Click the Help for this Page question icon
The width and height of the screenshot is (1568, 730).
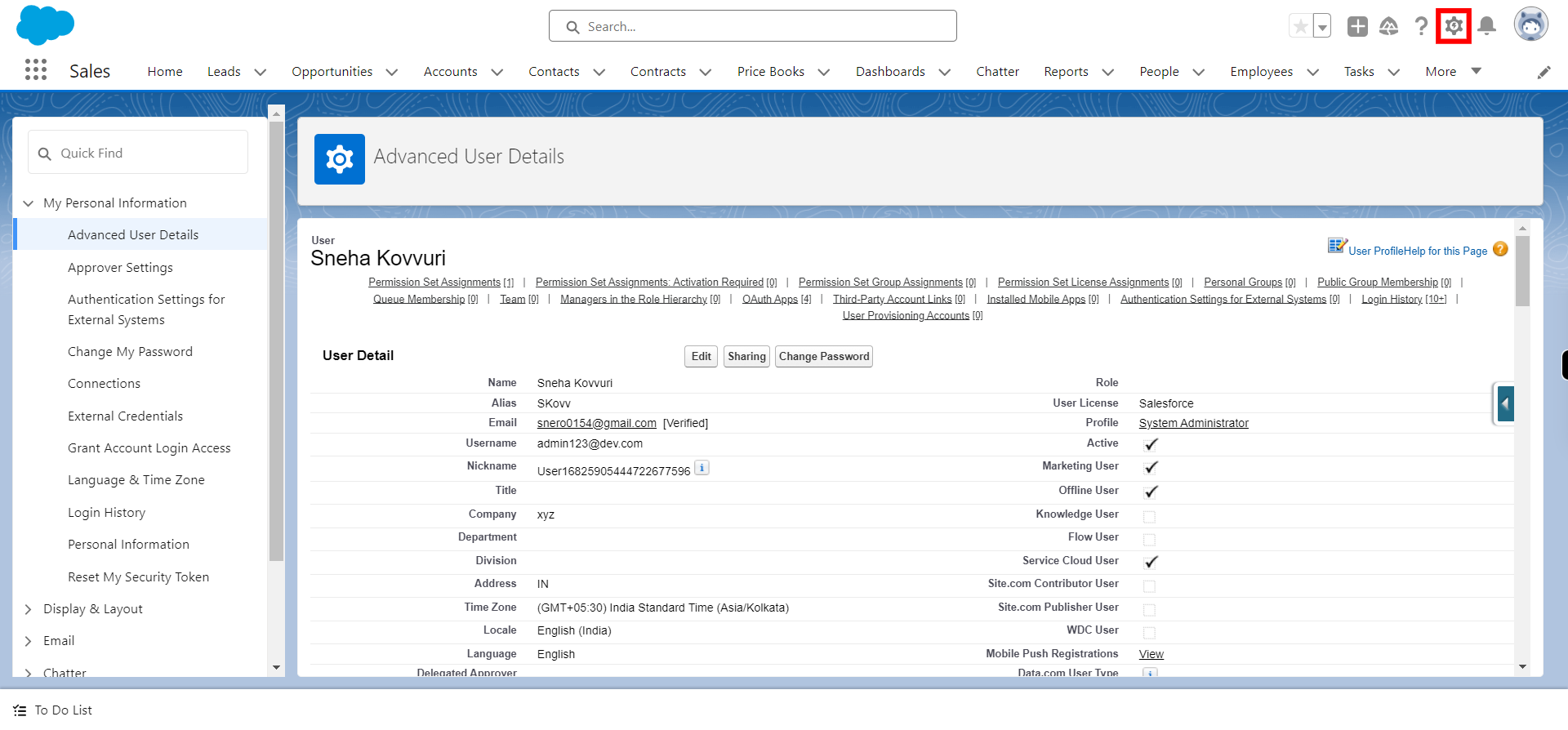coord(1500,249)
